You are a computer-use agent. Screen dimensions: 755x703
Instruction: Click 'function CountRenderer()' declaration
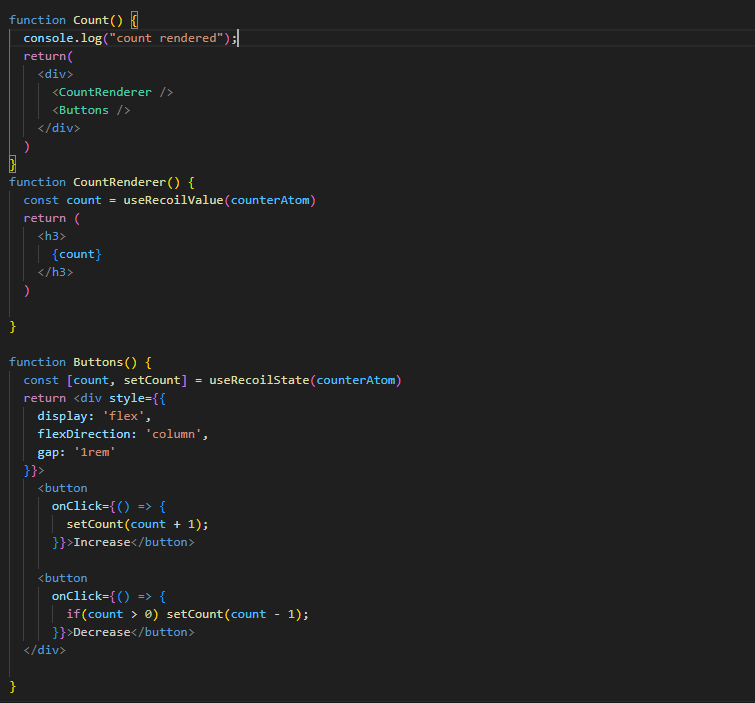pyautogui.click(x=94, y=182)
